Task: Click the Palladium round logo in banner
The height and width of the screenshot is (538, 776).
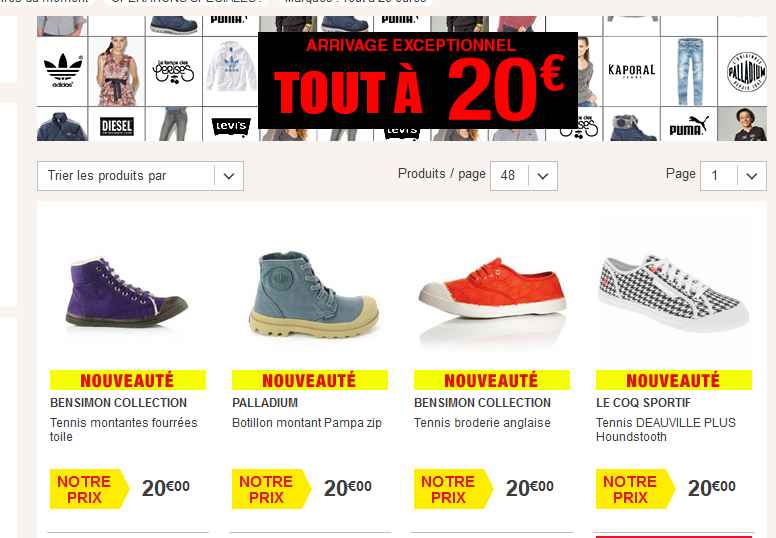Action: (746, 72)
